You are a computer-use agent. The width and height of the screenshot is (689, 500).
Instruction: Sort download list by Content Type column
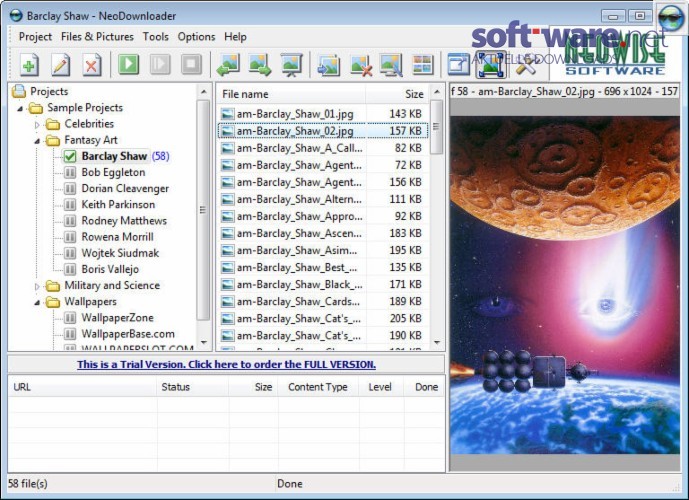click(x=319, y=387)
